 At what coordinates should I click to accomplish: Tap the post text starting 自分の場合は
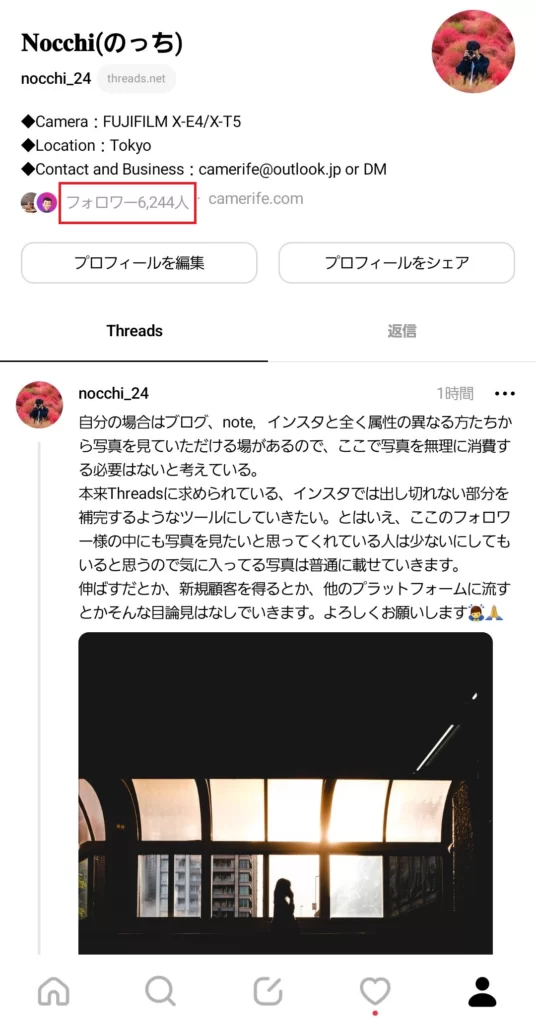click(x=294, y=517)
